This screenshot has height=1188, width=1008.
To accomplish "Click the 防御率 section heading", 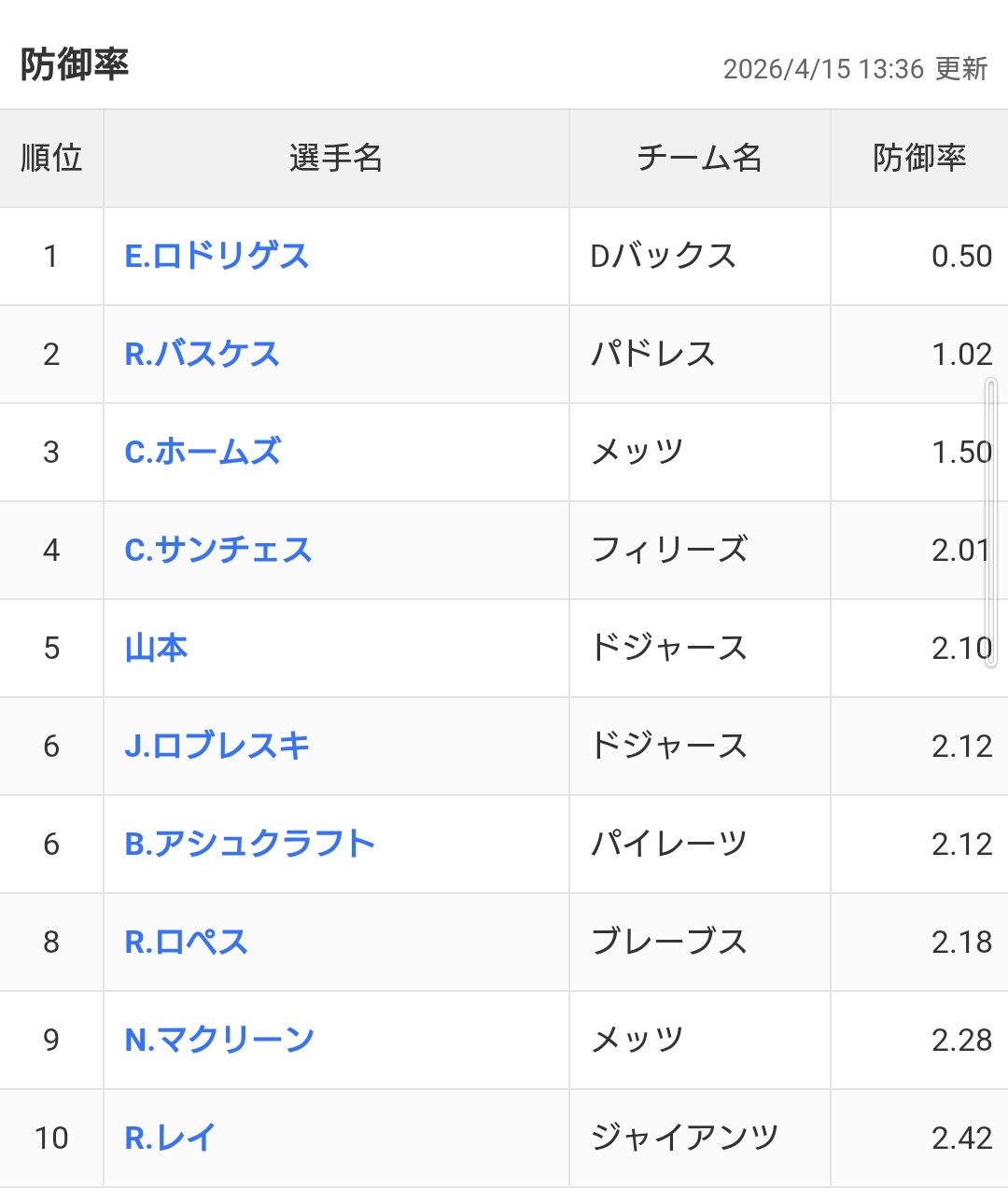I will coord(75,64).
